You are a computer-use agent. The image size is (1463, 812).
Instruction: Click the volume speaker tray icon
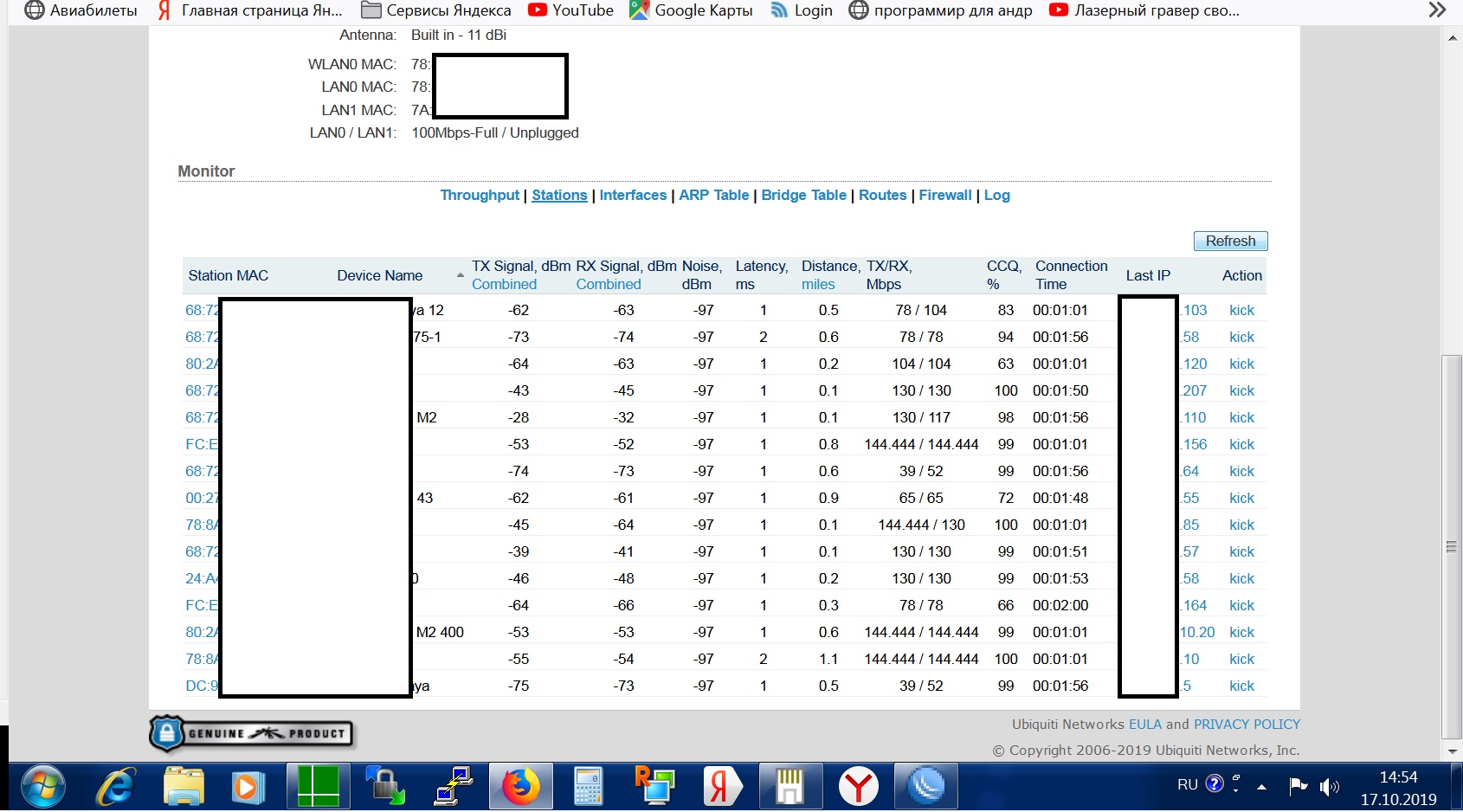pos(1328,786)
